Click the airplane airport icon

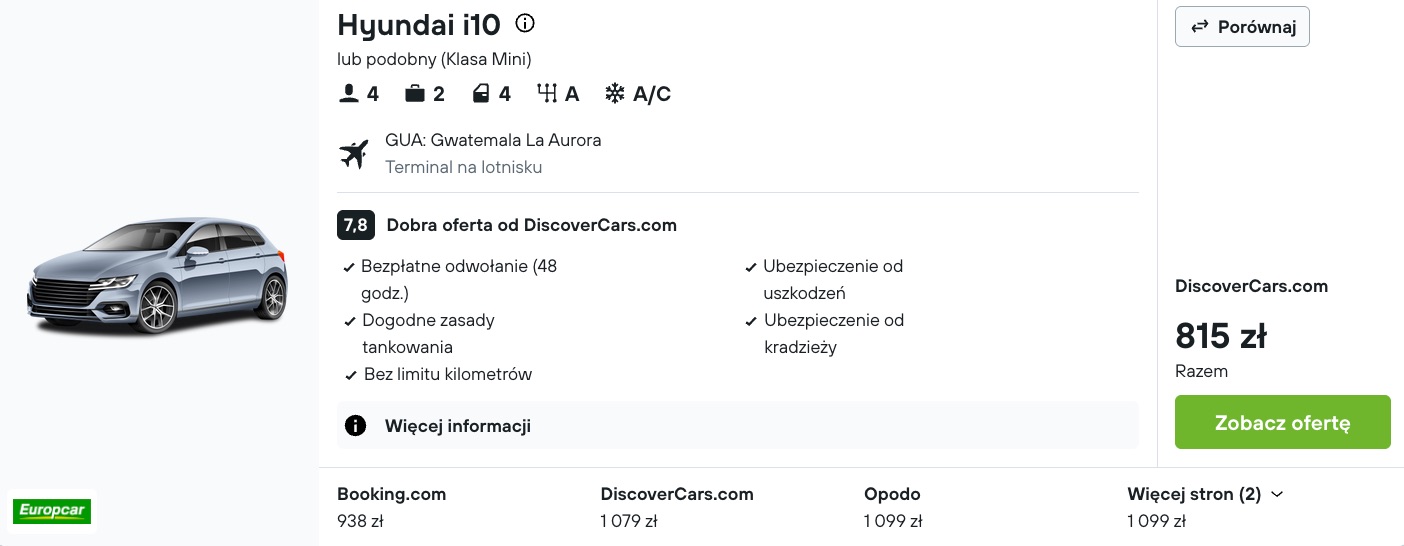[x=354, y=154]
